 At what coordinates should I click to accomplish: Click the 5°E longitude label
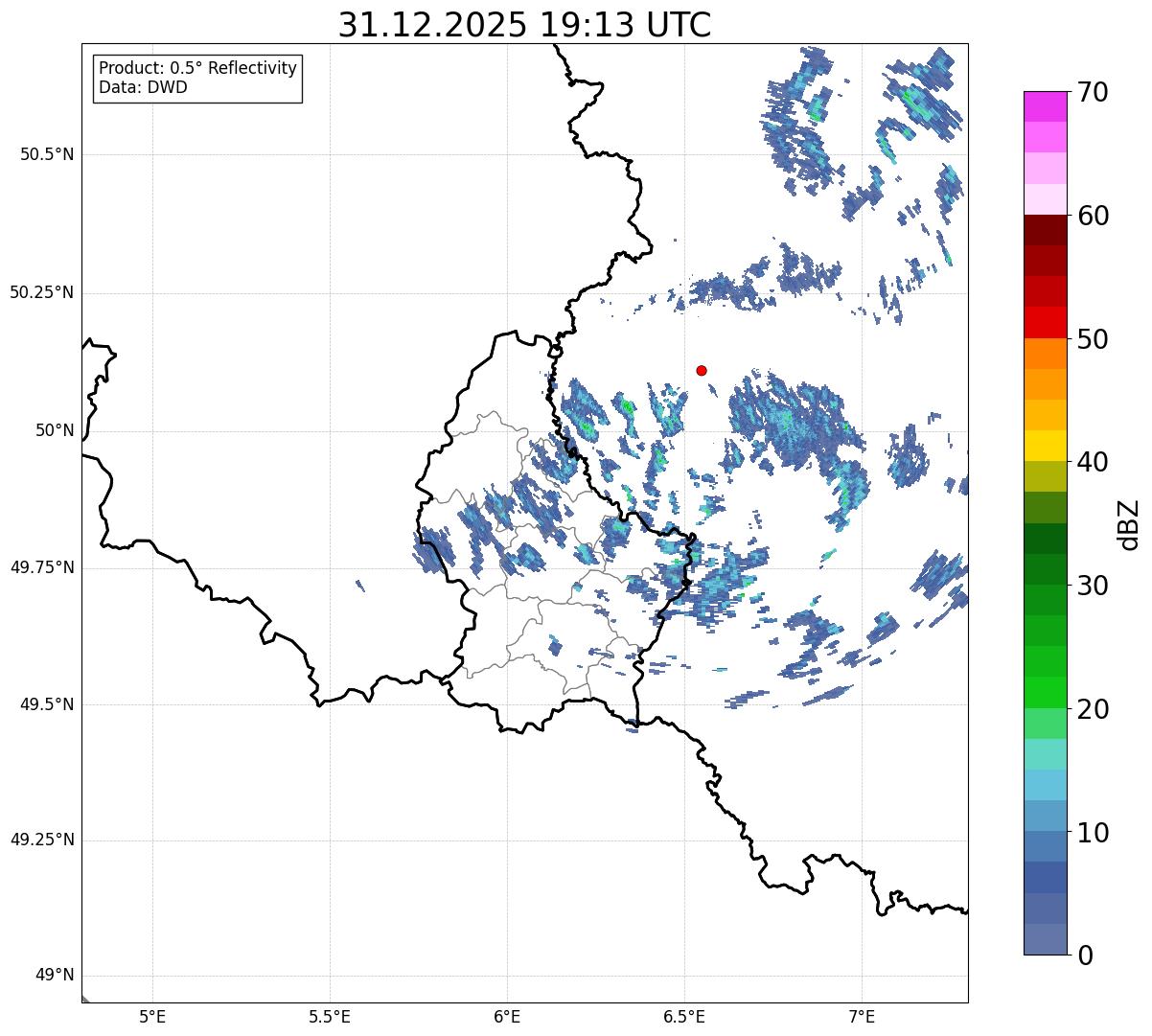152,1016
